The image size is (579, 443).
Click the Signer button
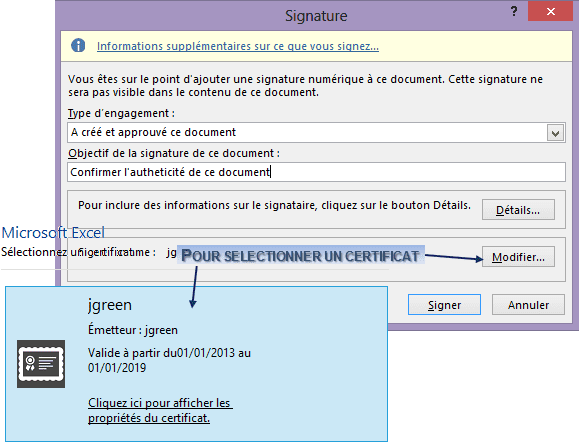[x=444, y=305]
